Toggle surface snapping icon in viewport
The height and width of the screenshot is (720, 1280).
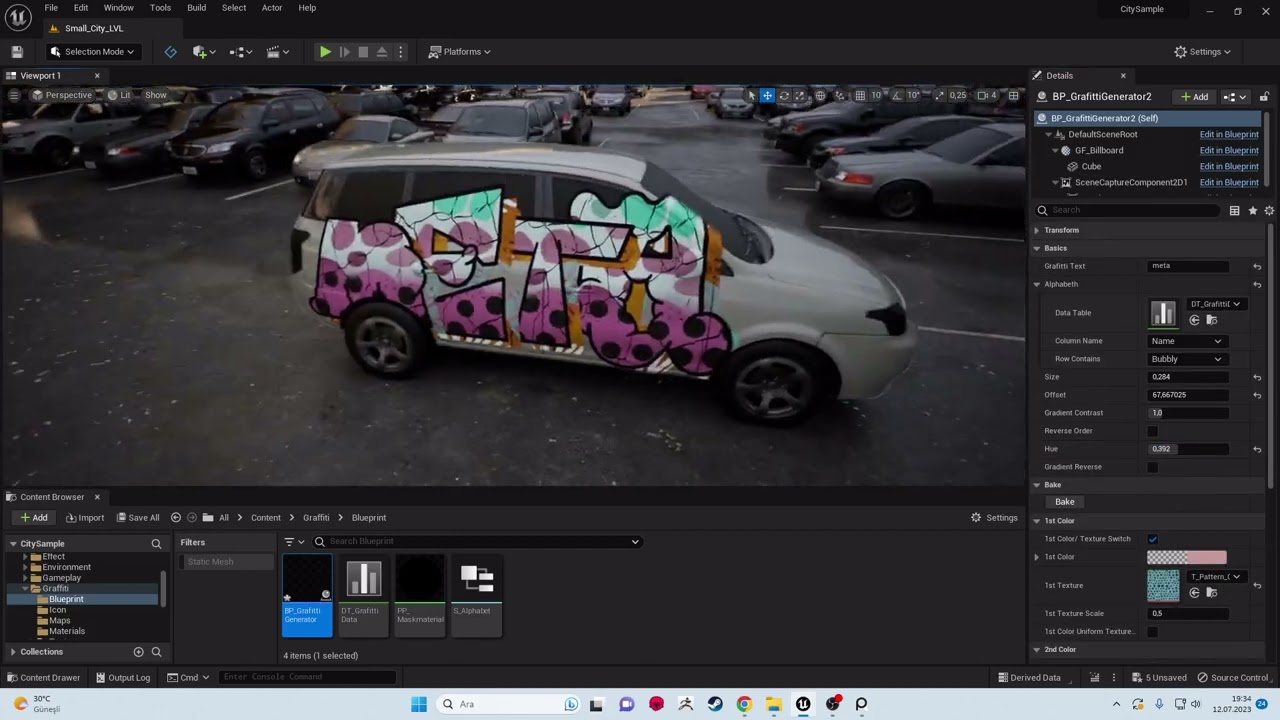(840, 96)
